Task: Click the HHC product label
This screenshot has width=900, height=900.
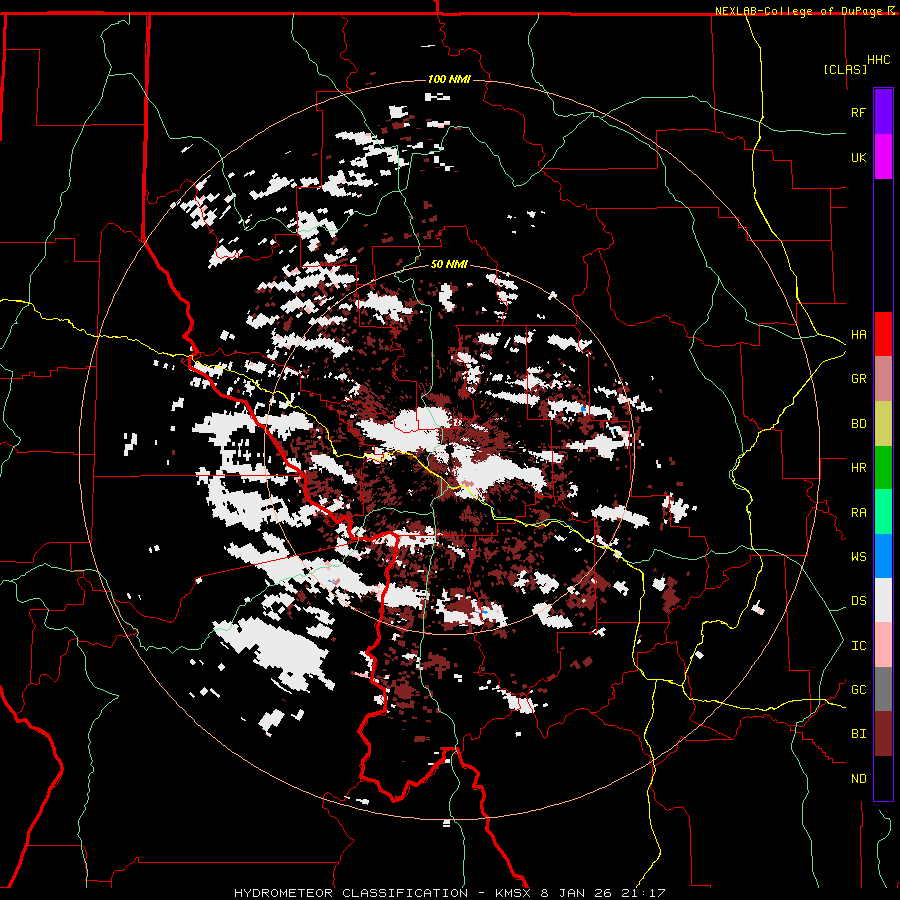Action: coord(879,60)
